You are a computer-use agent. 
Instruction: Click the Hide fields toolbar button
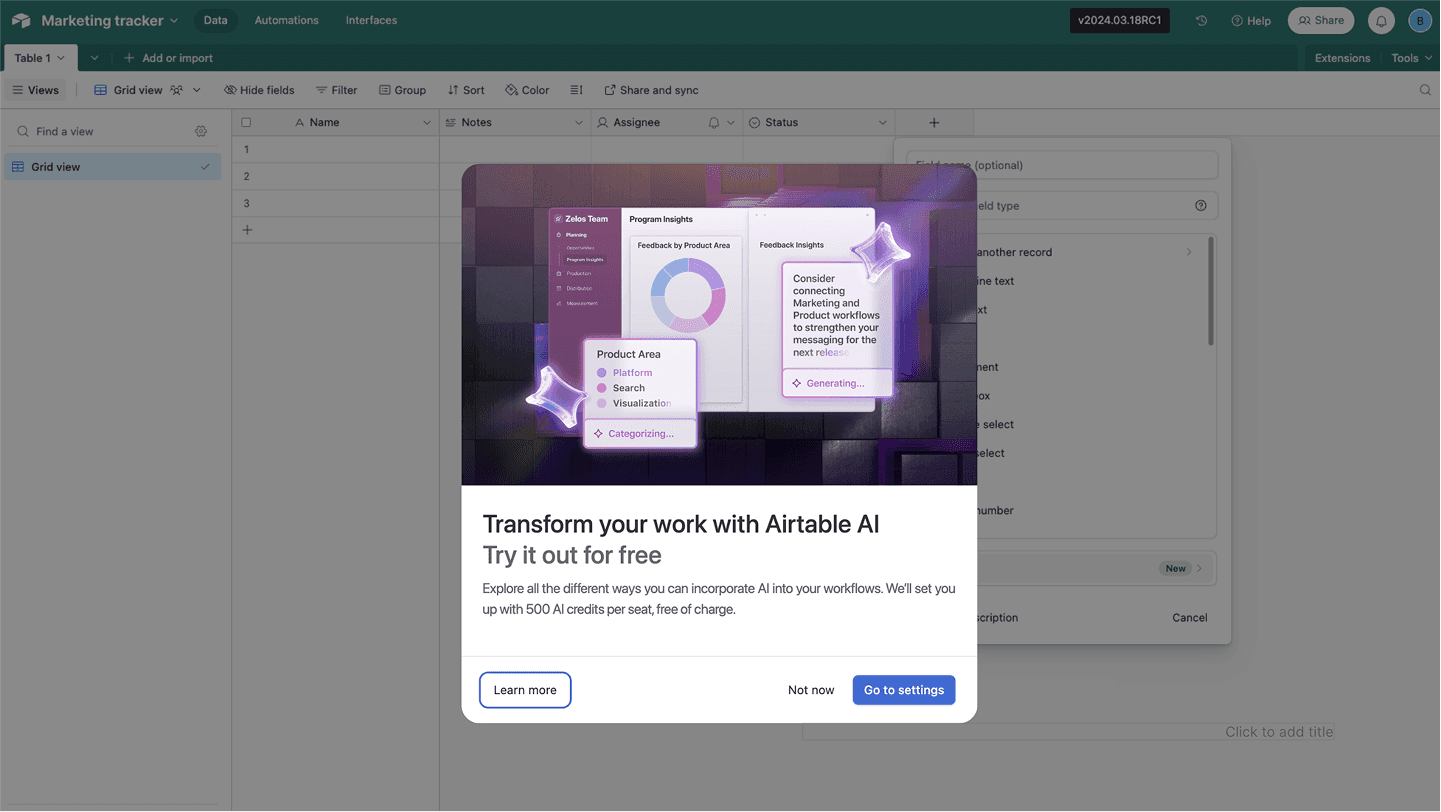click(259, 90)
